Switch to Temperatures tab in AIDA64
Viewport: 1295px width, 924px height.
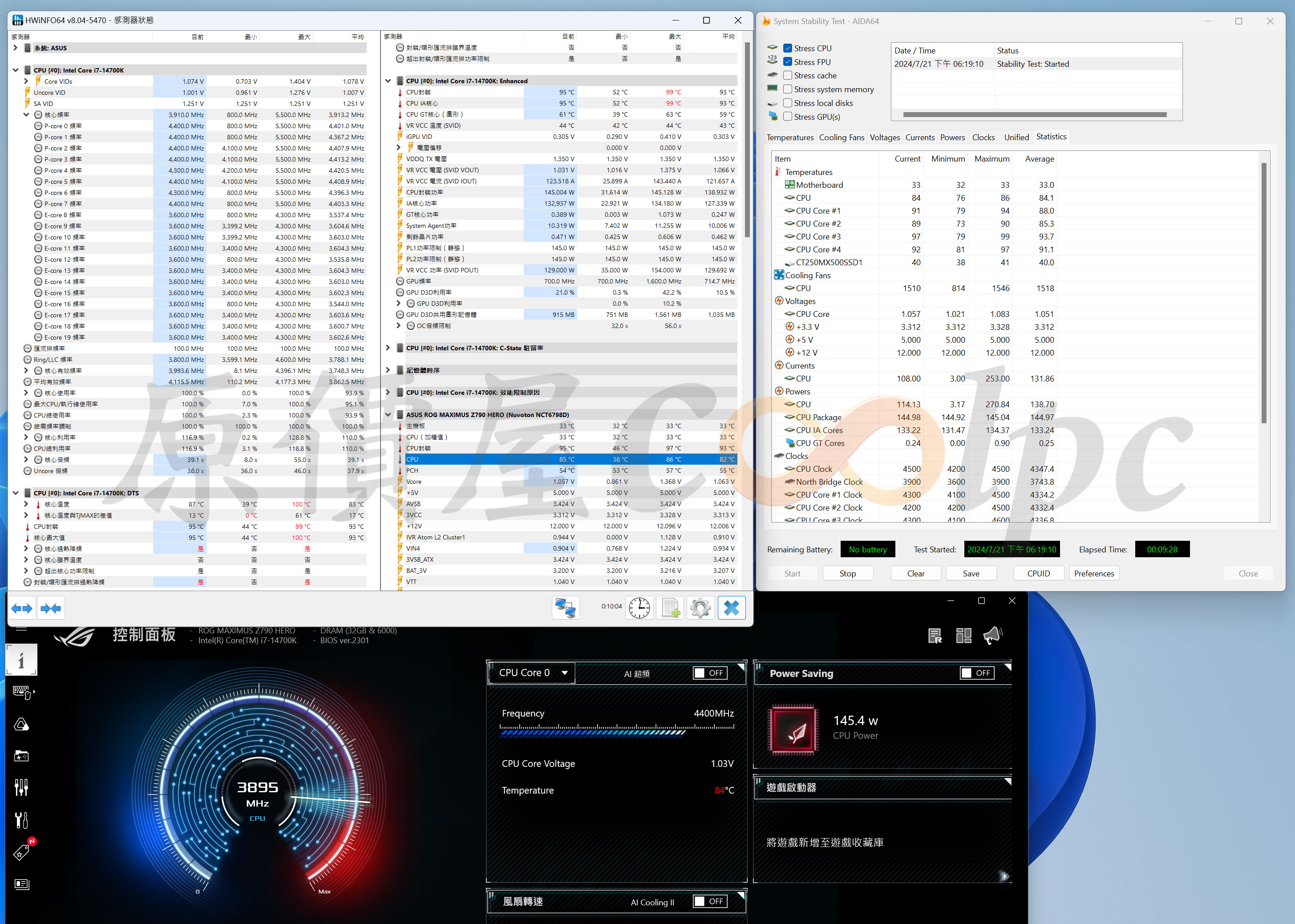tap(789, 138)
